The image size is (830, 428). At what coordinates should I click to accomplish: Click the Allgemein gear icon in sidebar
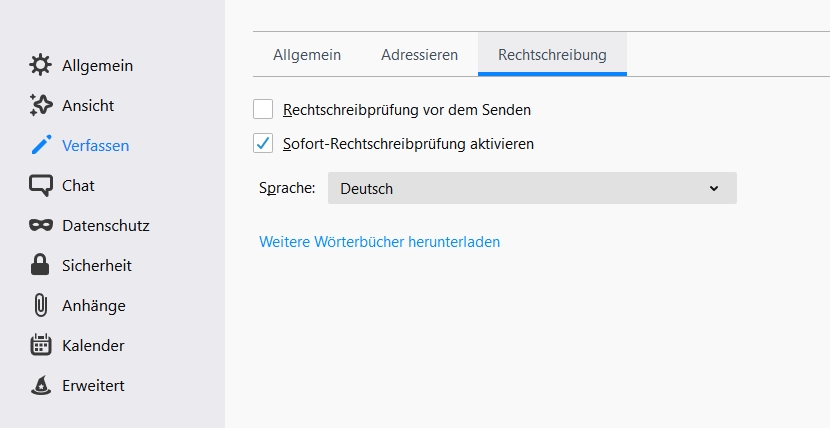coord(41,66)
